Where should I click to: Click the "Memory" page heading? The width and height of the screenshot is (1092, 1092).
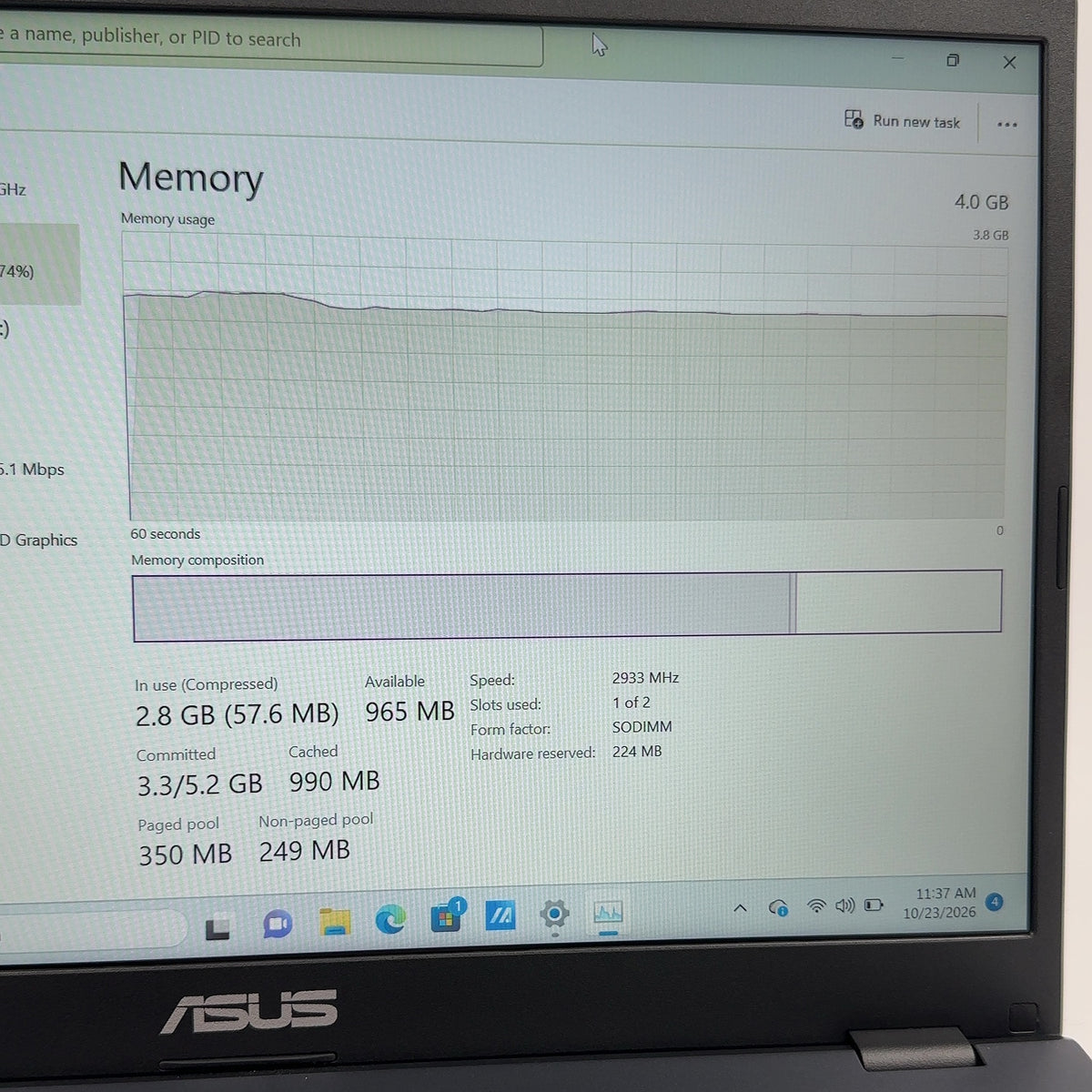[191, 177]
